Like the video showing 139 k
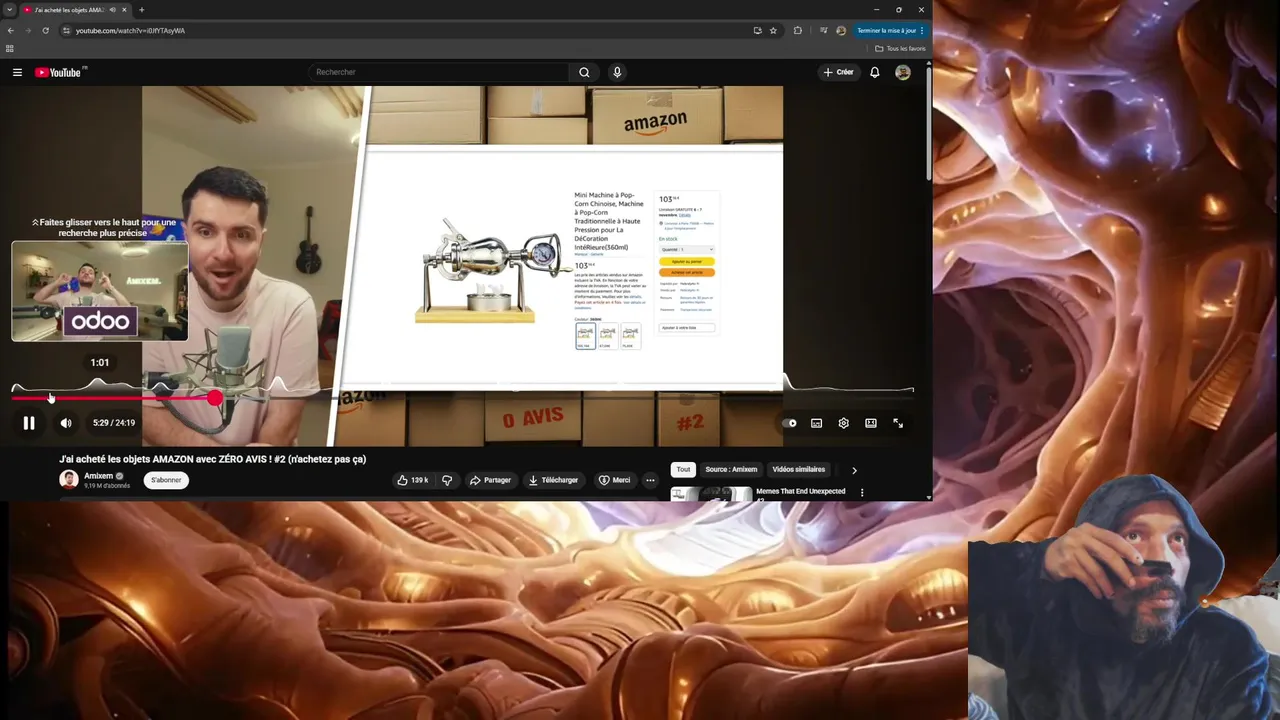 pyautogui.click(x=412, y=480)
